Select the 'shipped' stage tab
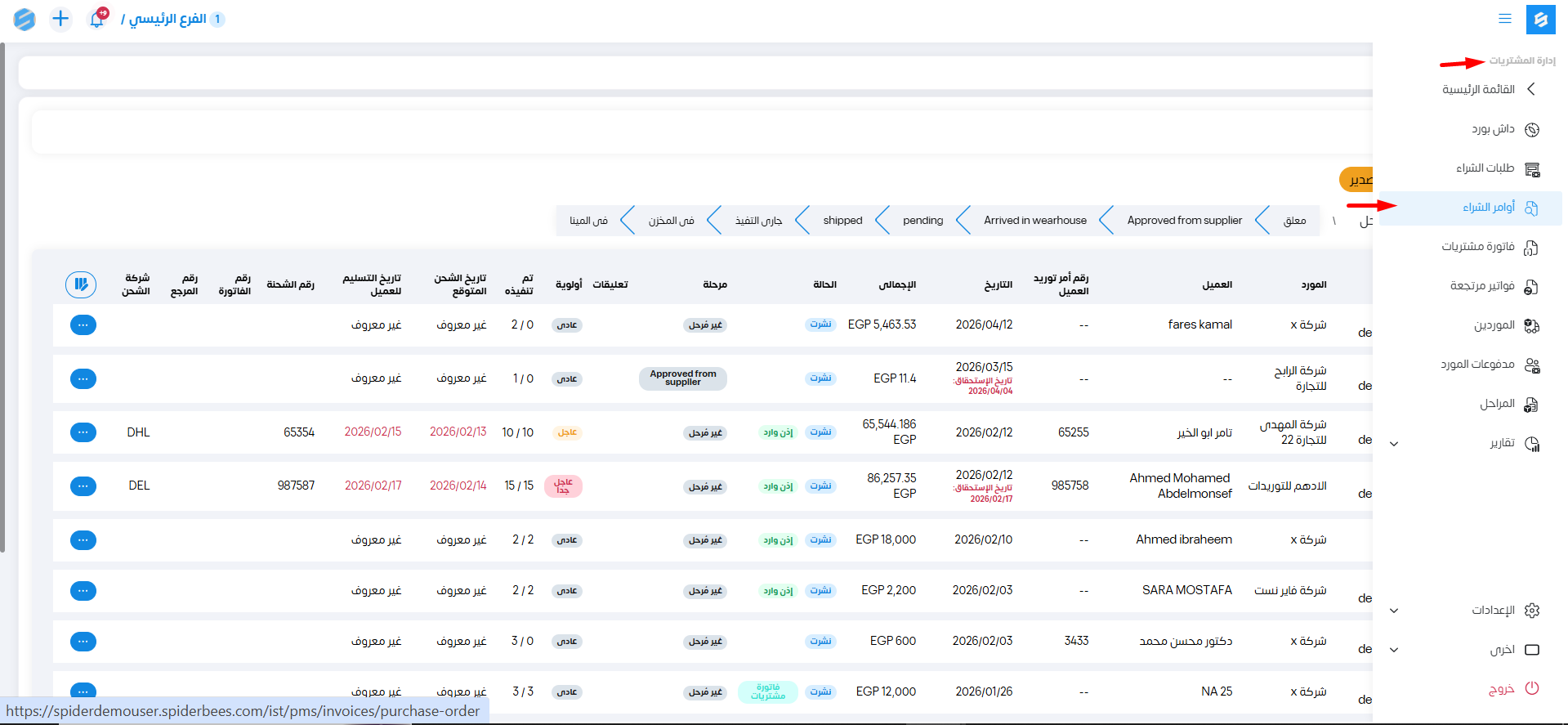 (842, 221)
